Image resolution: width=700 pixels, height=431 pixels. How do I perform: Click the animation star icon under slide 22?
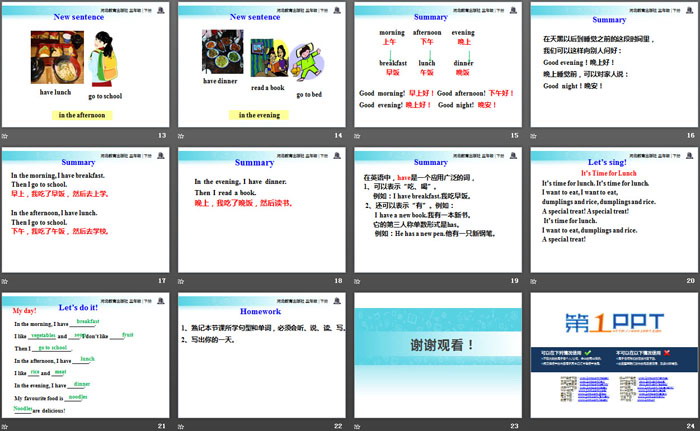click(181, 427)
